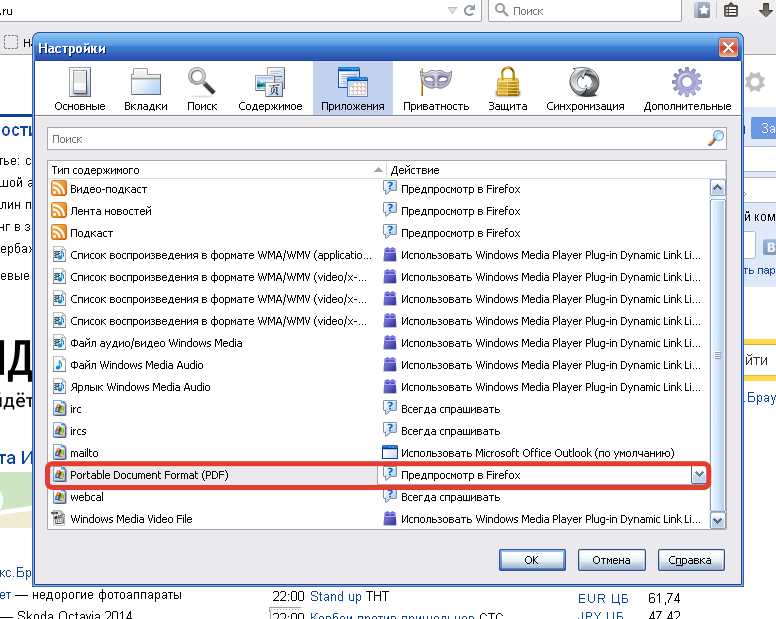Click the webcal protocol icon
This screenshot has width=776, height=619.
(x=59, y=496)
